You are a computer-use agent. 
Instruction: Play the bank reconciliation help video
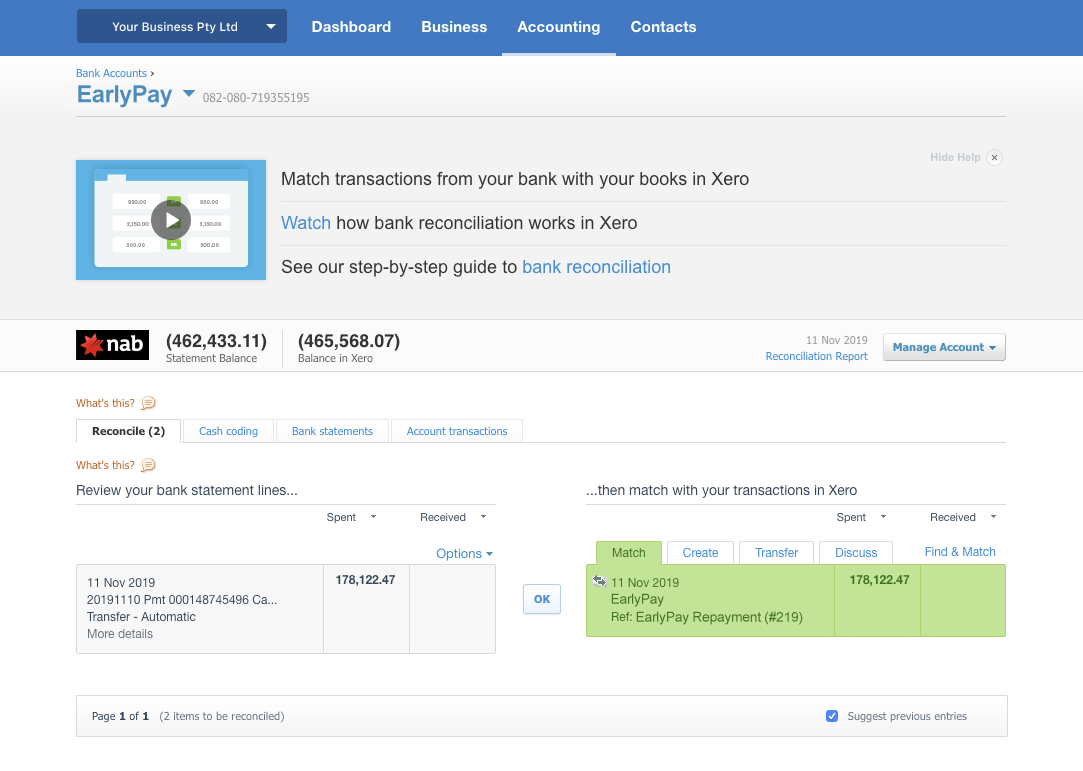pyautogui.click(x=171, y=220)
